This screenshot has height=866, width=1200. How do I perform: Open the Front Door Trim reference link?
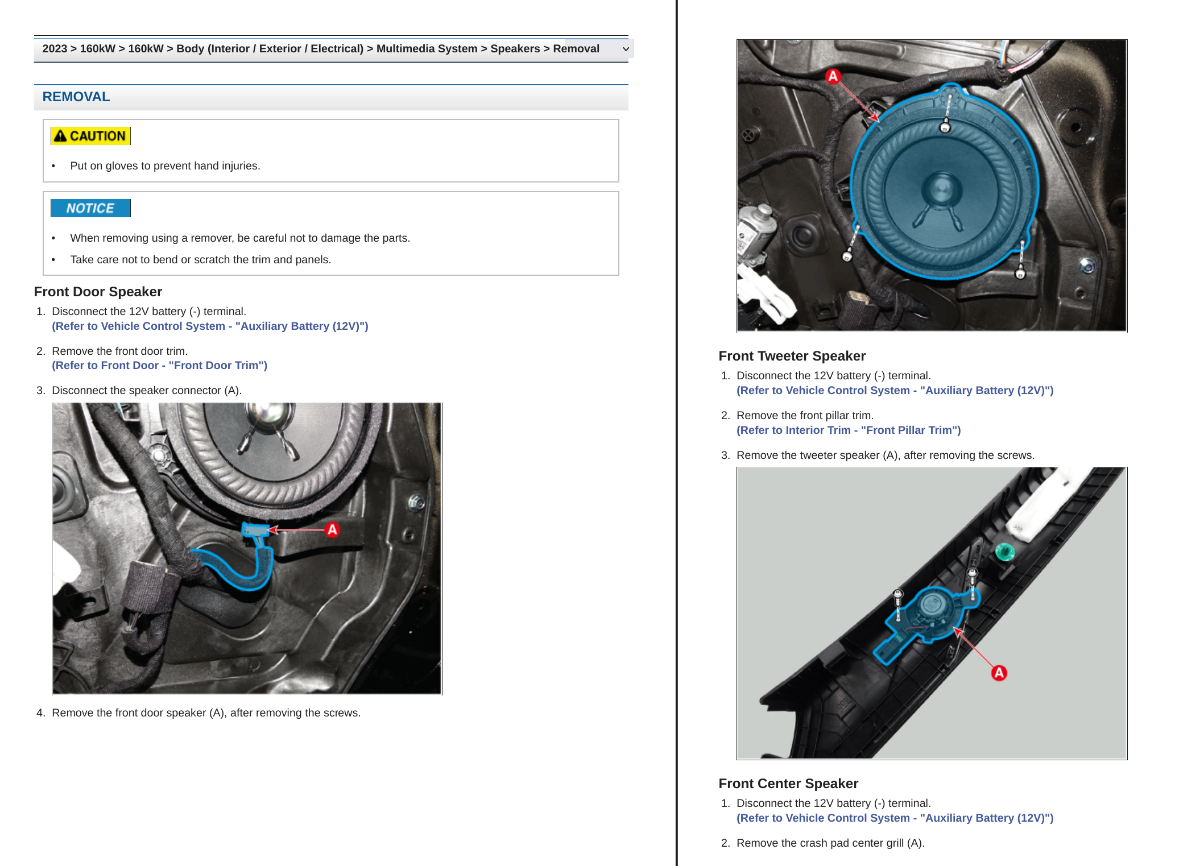point(160,365)
